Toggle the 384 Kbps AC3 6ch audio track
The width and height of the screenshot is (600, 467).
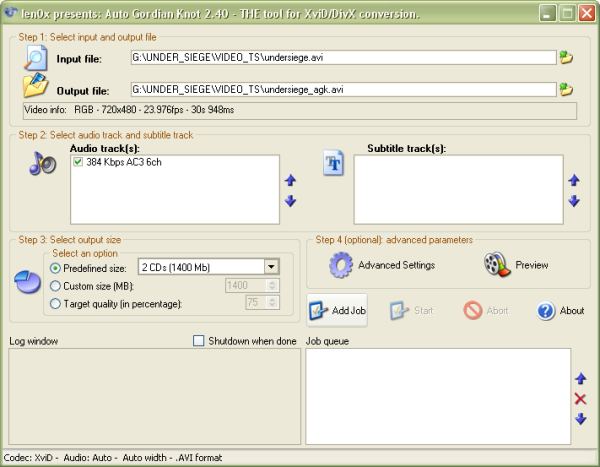pos(78,162)
